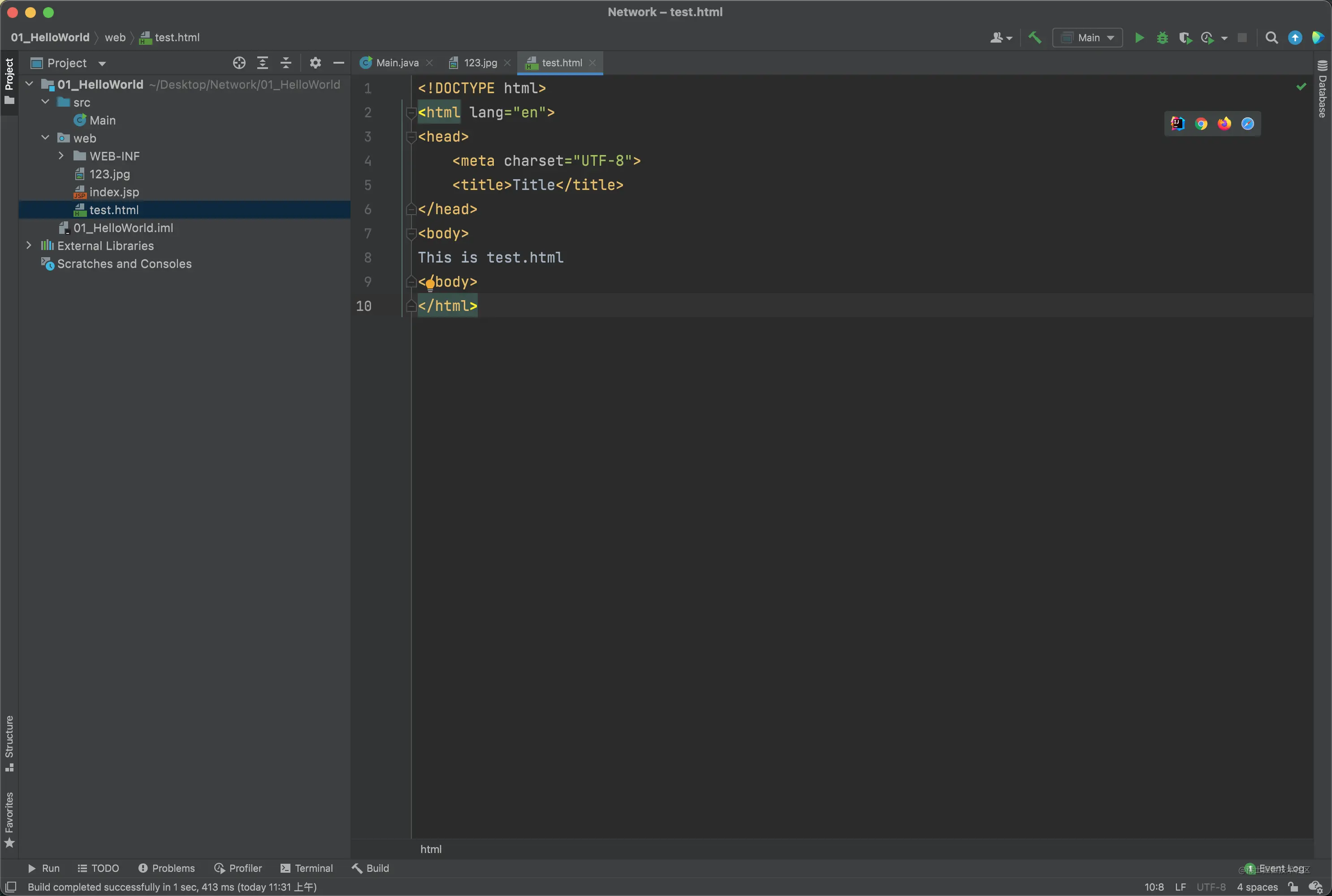Click the Stop process icon
The width and height of the screenshot is (1332, 896).
coord(1241,38)
